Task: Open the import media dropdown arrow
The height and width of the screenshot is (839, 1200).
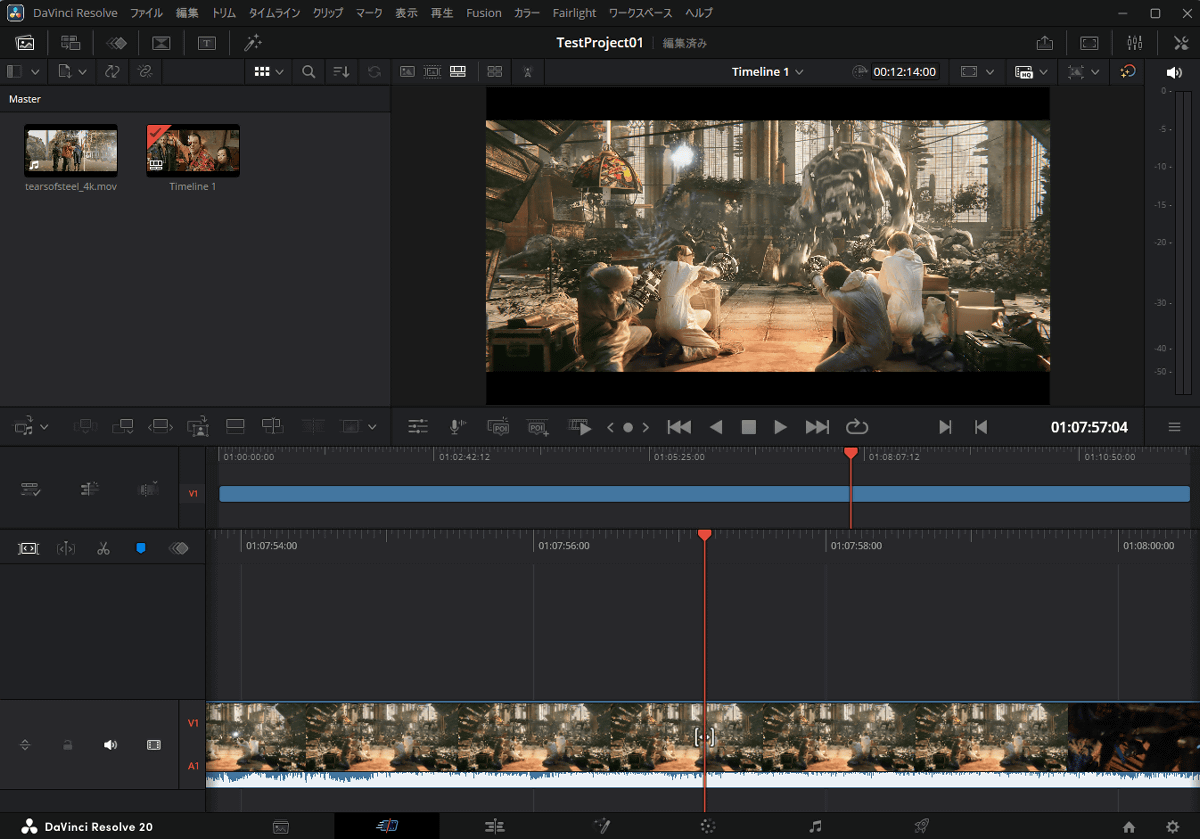Action: tap(82, 72)
